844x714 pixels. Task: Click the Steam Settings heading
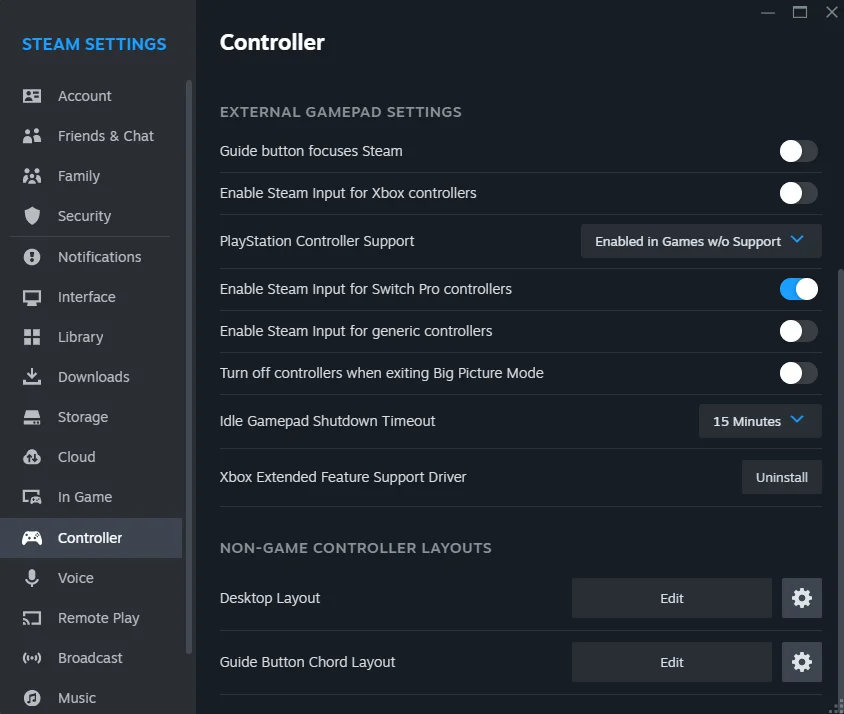coord(94,44)
